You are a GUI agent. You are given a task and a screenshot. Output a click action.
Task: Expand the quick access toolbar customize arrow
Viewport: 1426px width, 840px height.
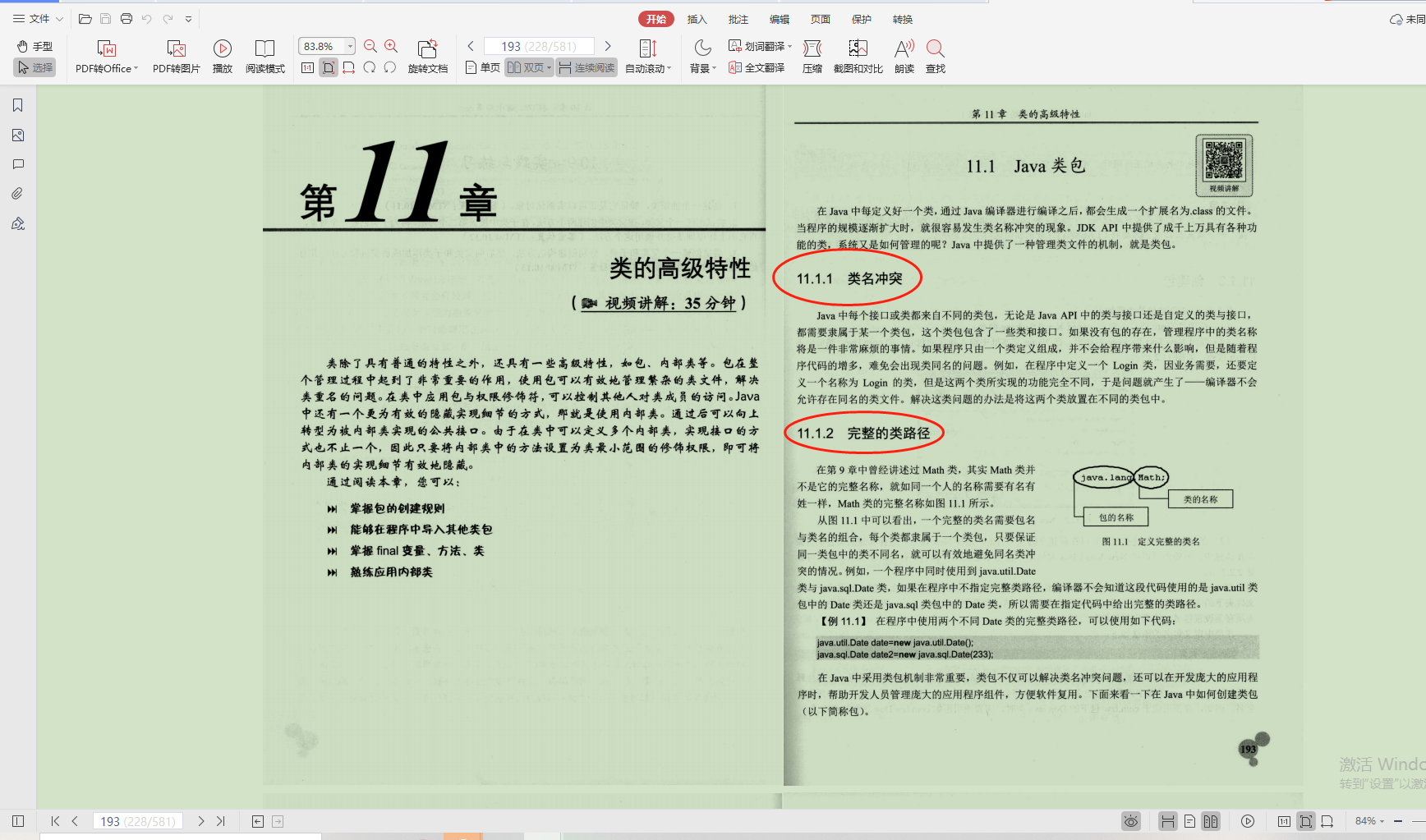188,19
